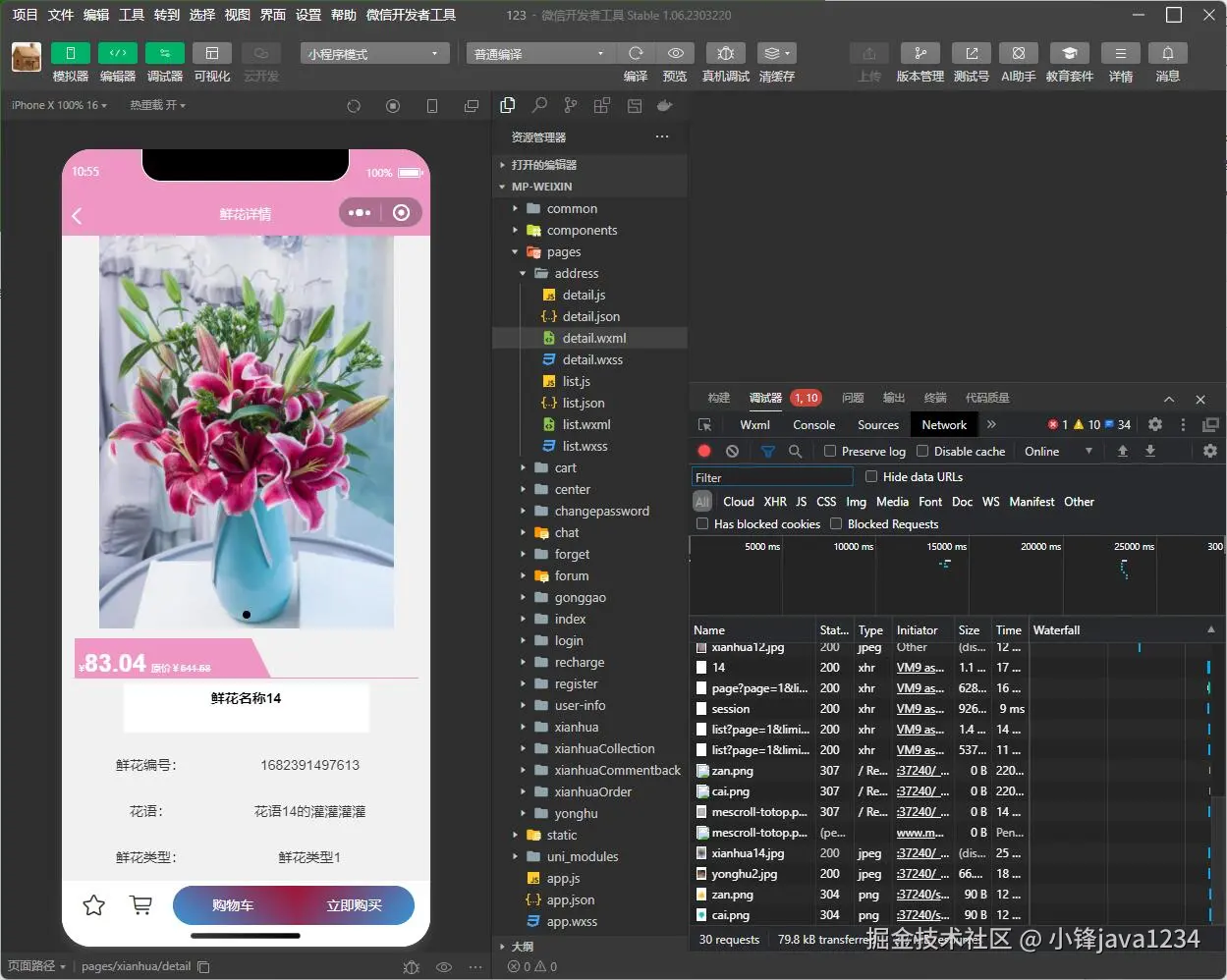Open the 工具 menu
This screenshot has width=1227, height=980.
[x=132, y=15]
